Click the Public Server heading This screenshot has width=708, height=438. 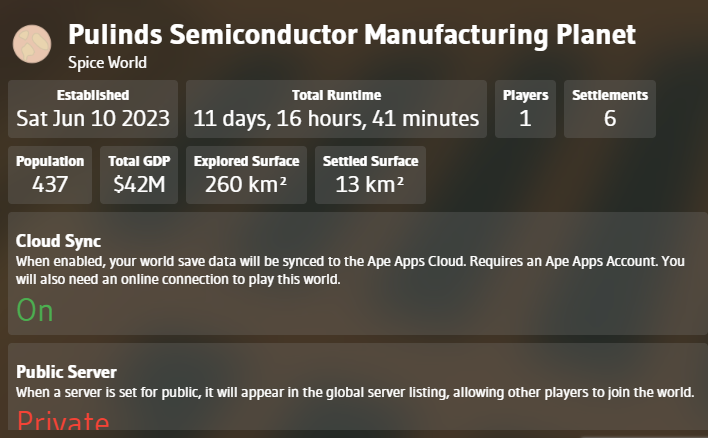[x=66, y=372]
